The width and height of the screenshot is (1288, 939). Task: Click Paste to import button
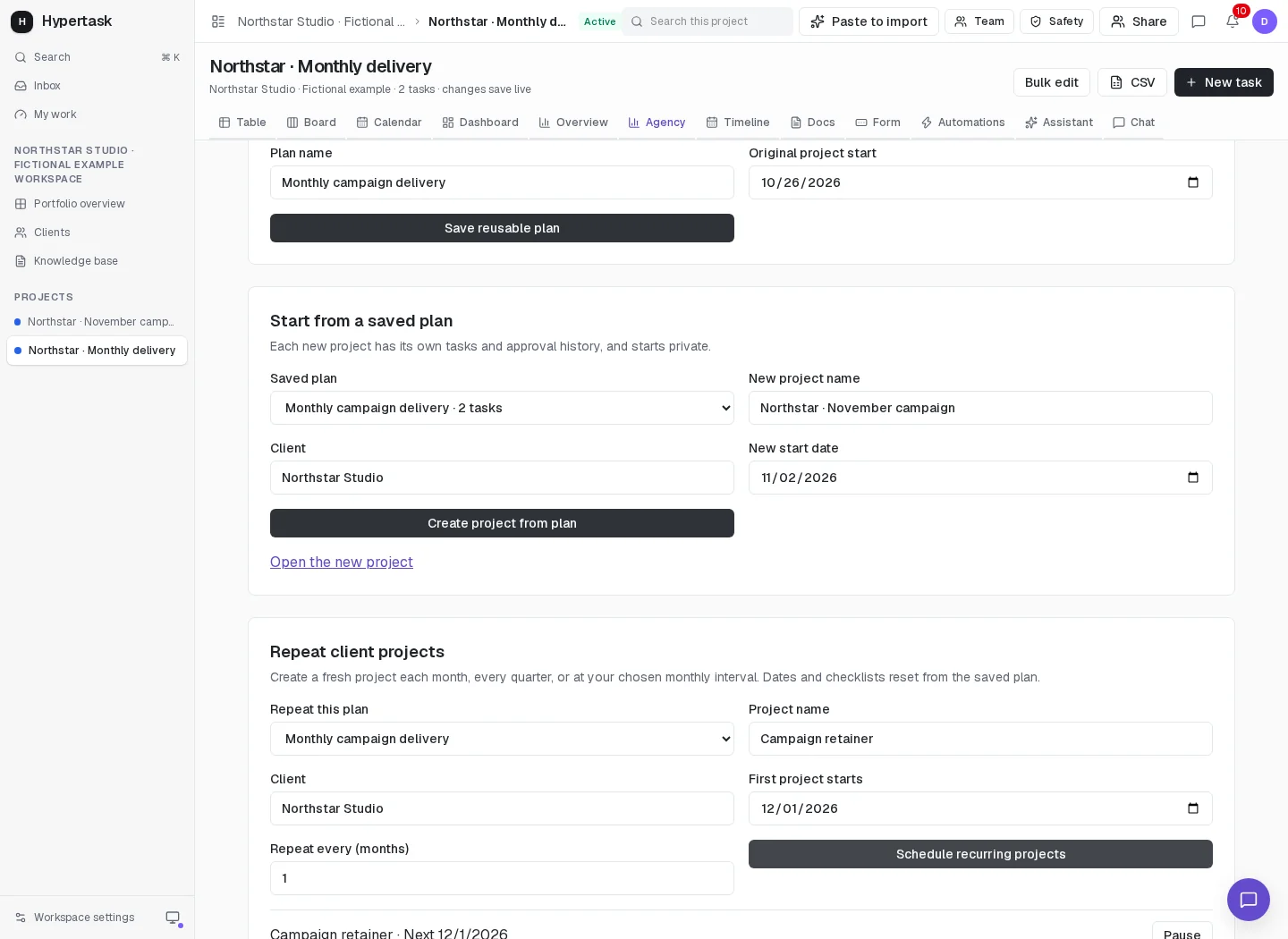point(869,21)
